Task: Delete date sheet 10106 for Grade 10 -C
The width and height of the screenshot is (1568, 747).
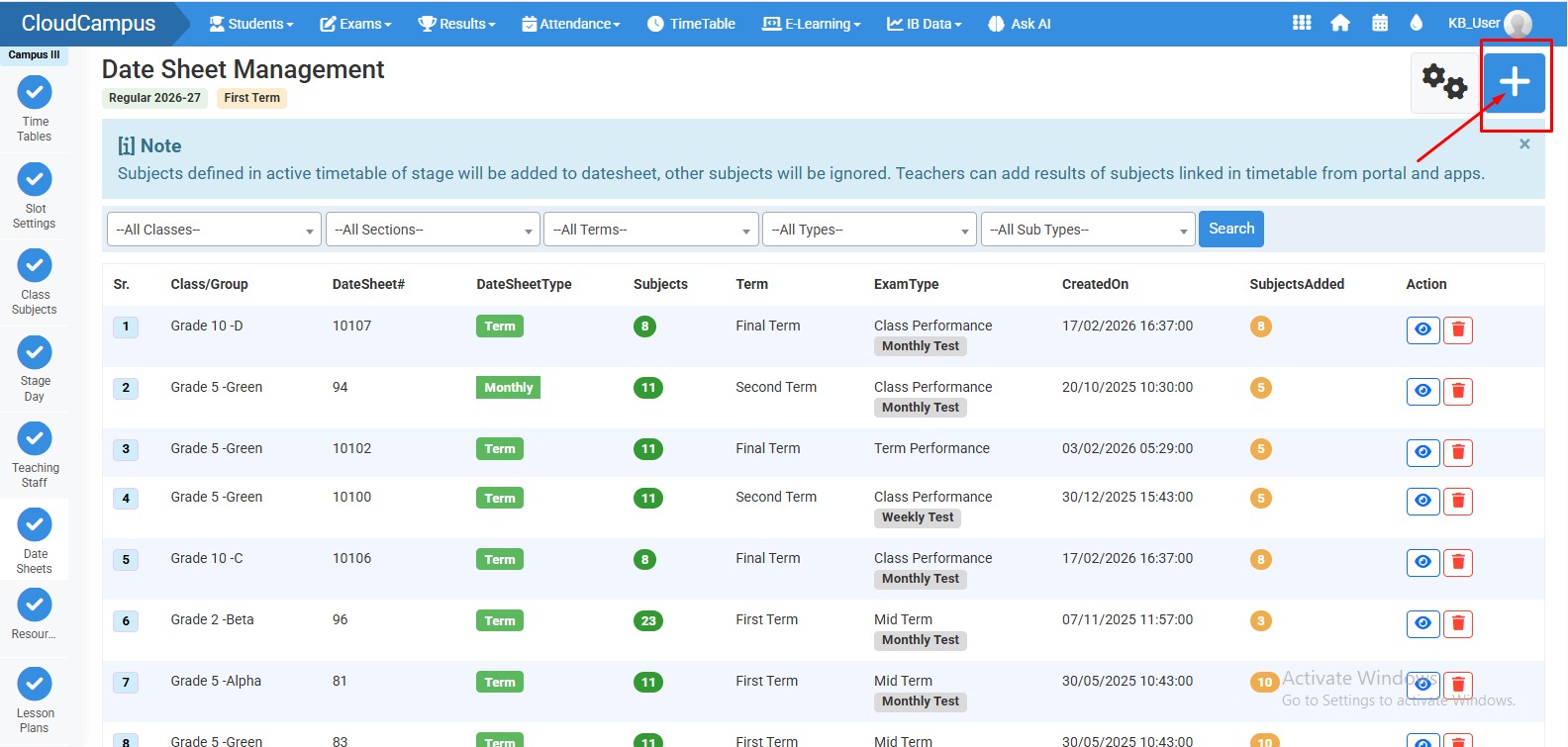Action: pyautogui.click(x=1457, y=562)
